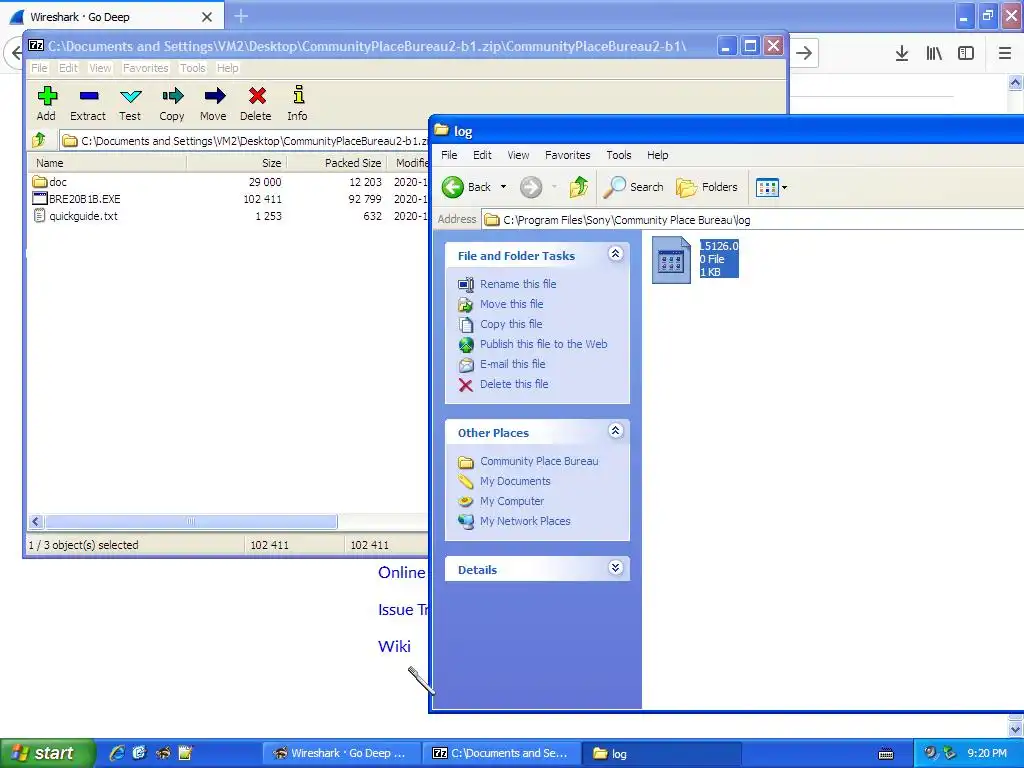Open the Favorites menu in 7-Zip window
The height and width of the screenshot is (768, 1024).
point(146,68)
